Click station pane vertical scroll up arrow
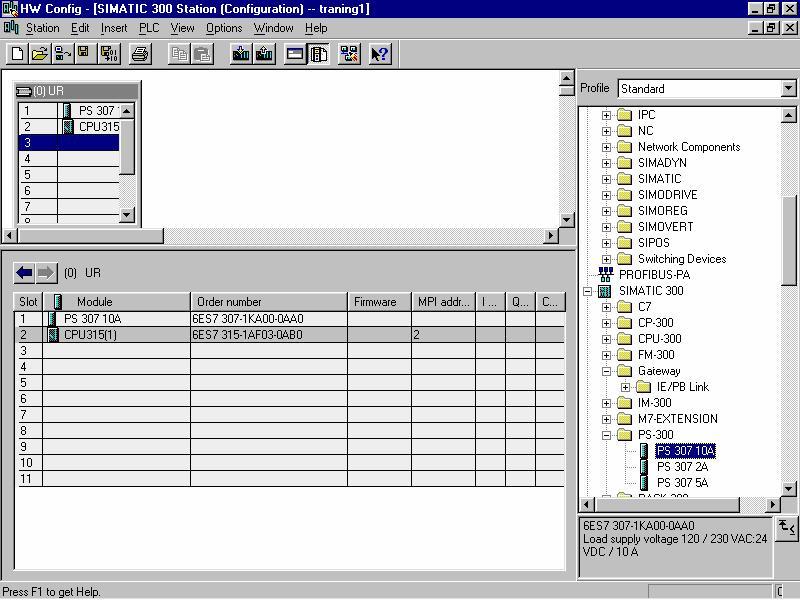 tap(566, 78)
